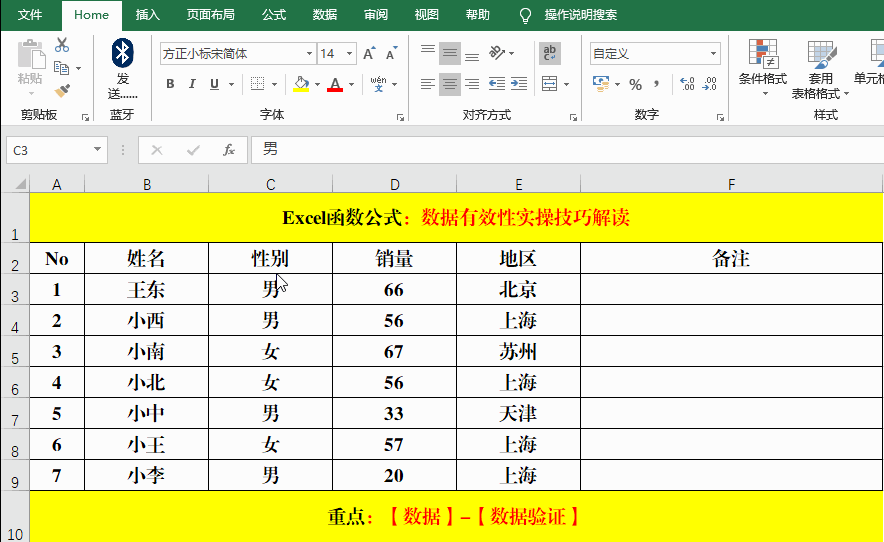The height and width of the screenshot is (542, 884).
Task: Apply percent style
Action: (635, 85)
